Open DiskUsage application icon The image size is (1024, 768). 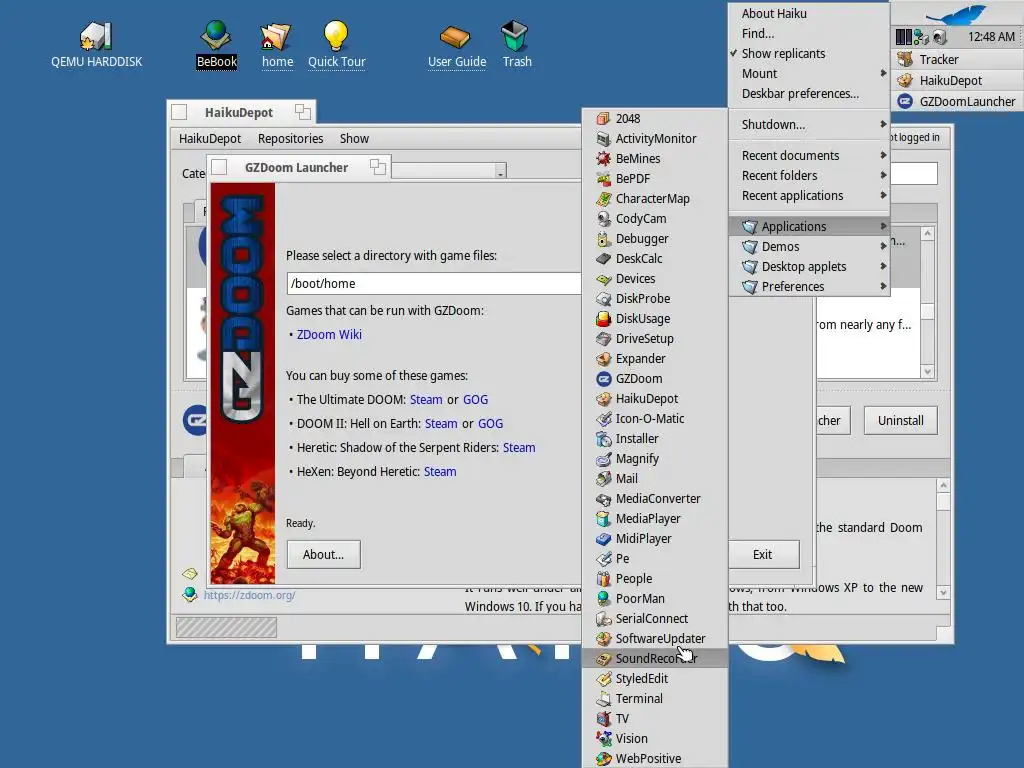pos(603,319)
